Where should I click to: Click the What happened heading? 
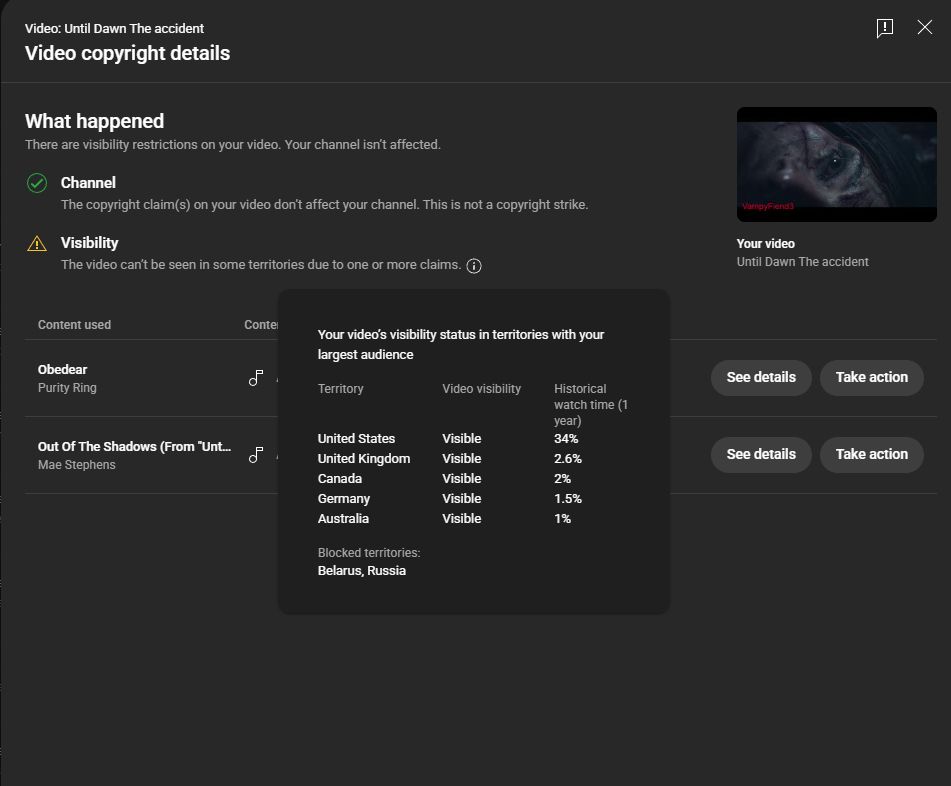[95, 121]
